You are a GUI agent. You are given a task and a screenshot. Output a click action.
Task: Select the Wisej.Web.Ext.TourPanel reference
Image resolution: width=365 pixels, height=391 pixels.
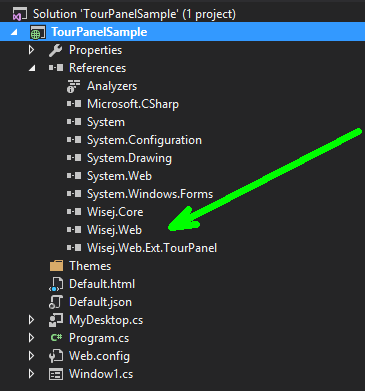coord(152,248)
